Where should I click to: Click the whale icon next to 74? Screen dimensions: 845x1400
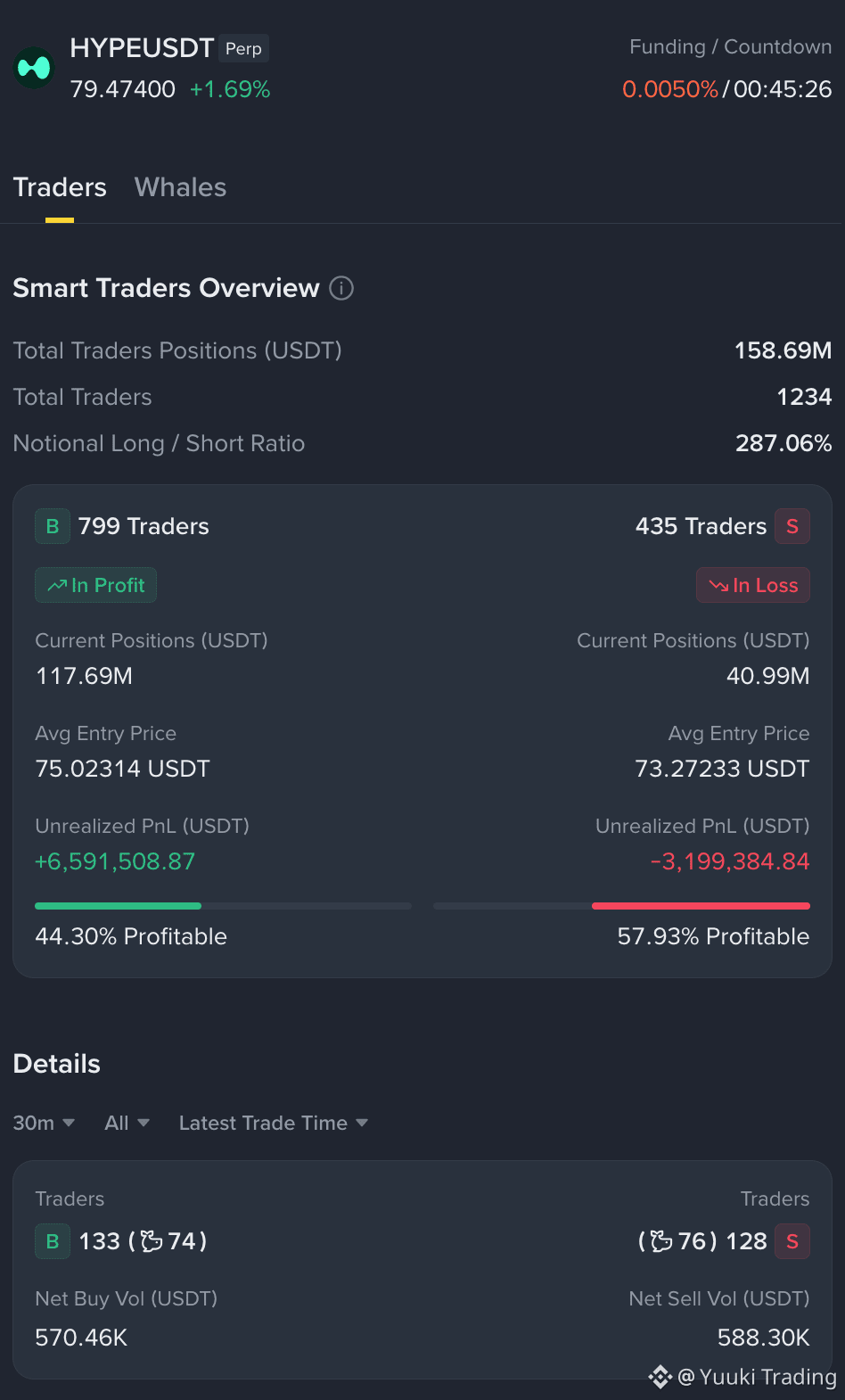coord(152,1241)
